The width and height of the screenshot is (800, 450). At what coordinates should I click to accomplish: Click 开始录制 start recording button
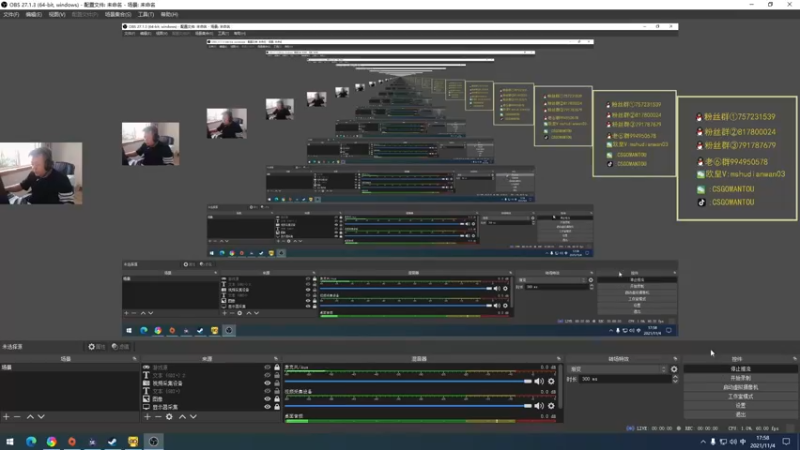point(740,378)
